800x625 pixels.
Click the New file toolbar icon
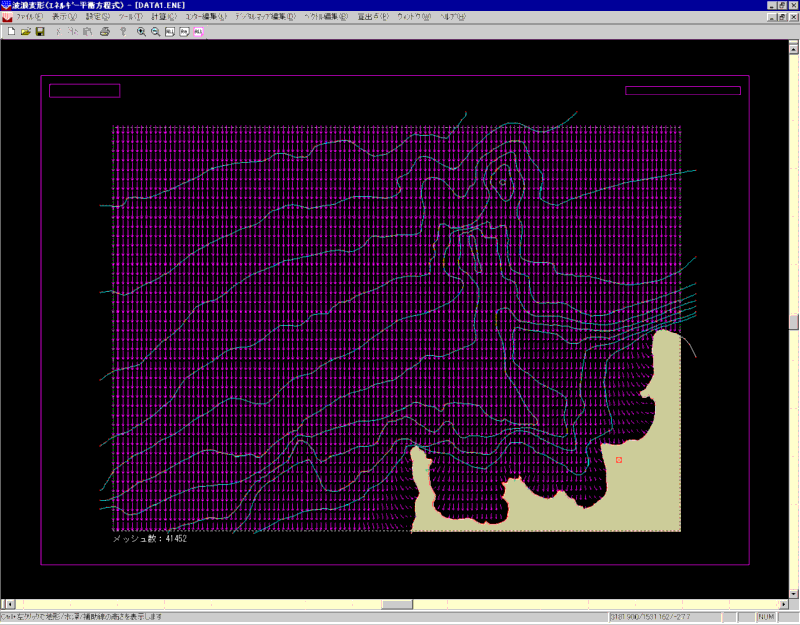coord(11,32)
